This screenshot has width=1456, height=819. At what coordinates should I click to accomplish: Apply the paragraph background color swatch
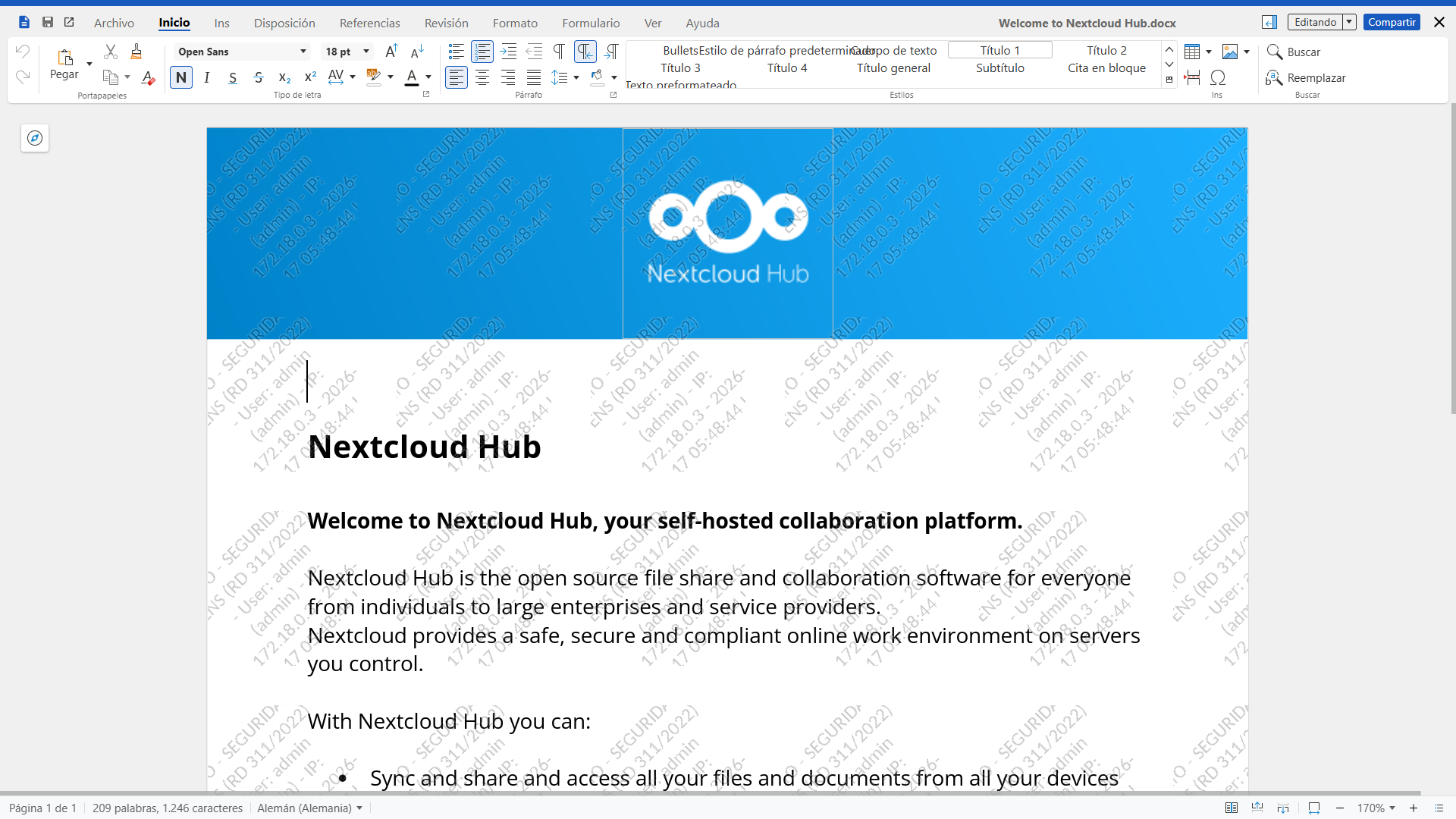pyautogui.click(x=598, y=77)
